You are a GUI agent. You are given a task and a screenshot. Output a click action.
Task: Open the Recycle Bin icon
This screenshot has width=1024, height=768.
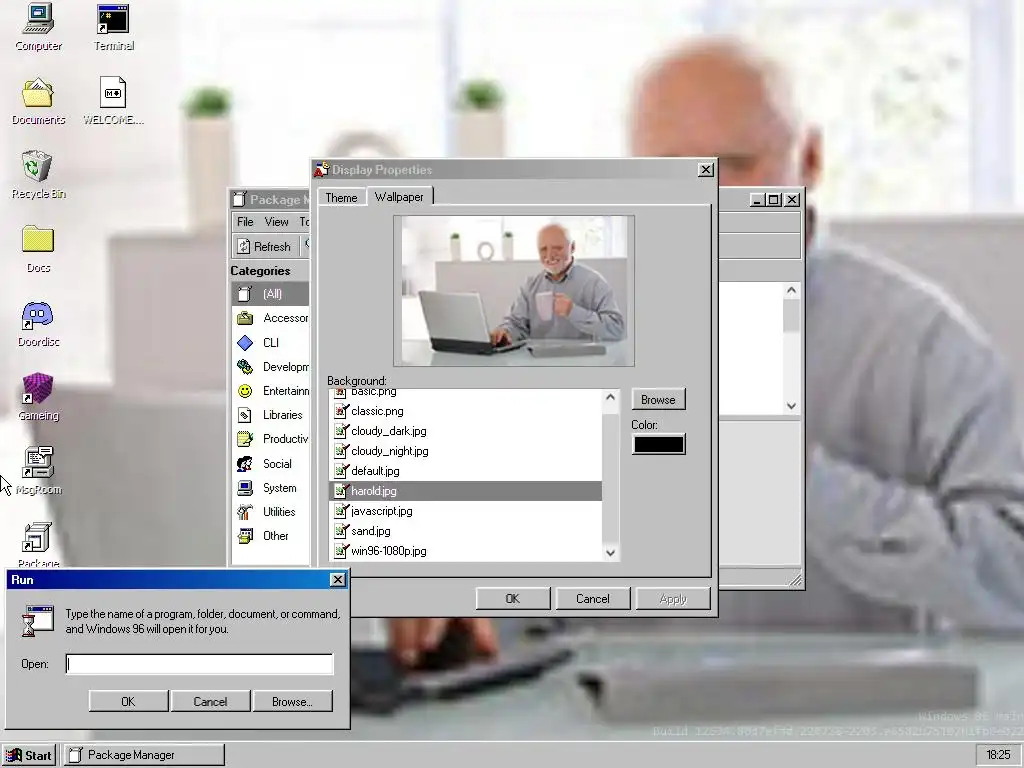38,175
